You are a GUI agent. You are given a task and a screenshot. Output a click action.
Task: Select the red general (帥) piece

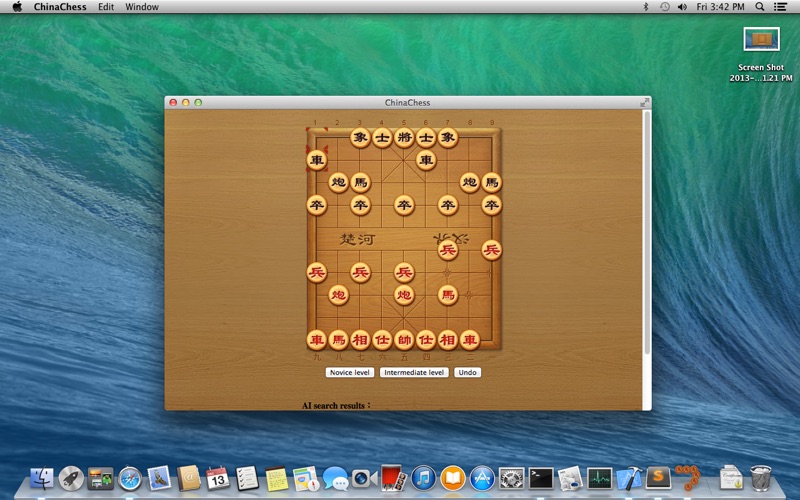[x=404, y=340]
